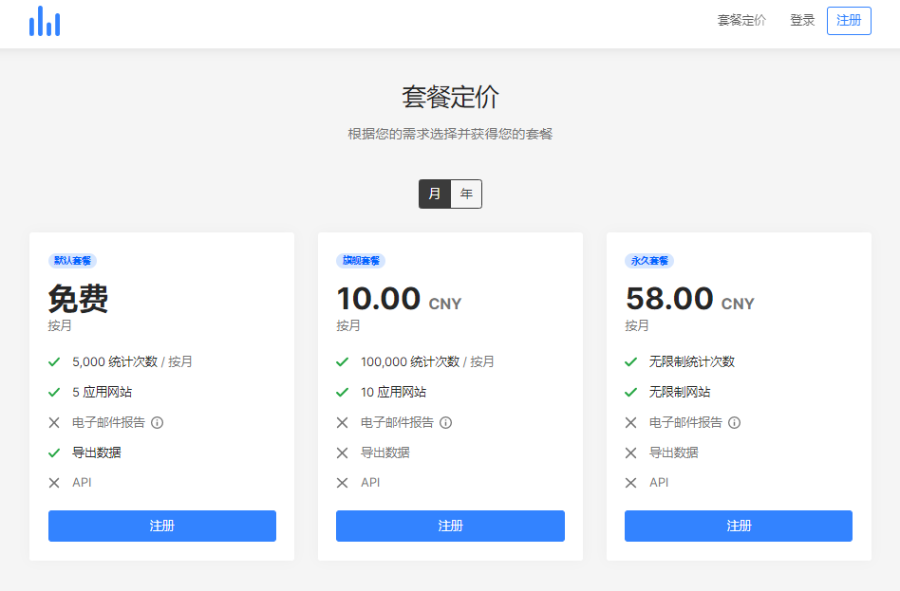Click the 根据您的需求选择并获得您的套餐 subtitle
The width and height of the screenshot is (900, 591).
(x=451, y=134)
